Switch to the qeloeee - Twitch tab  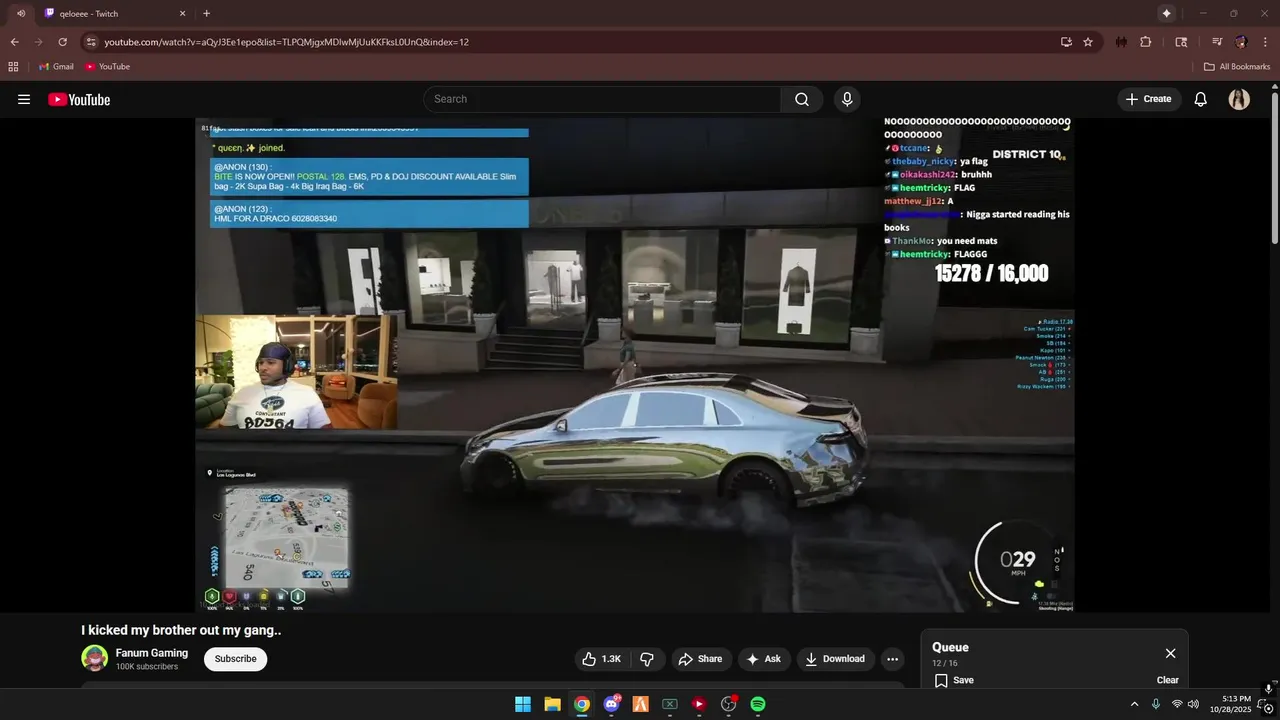[x=115, y=13]
